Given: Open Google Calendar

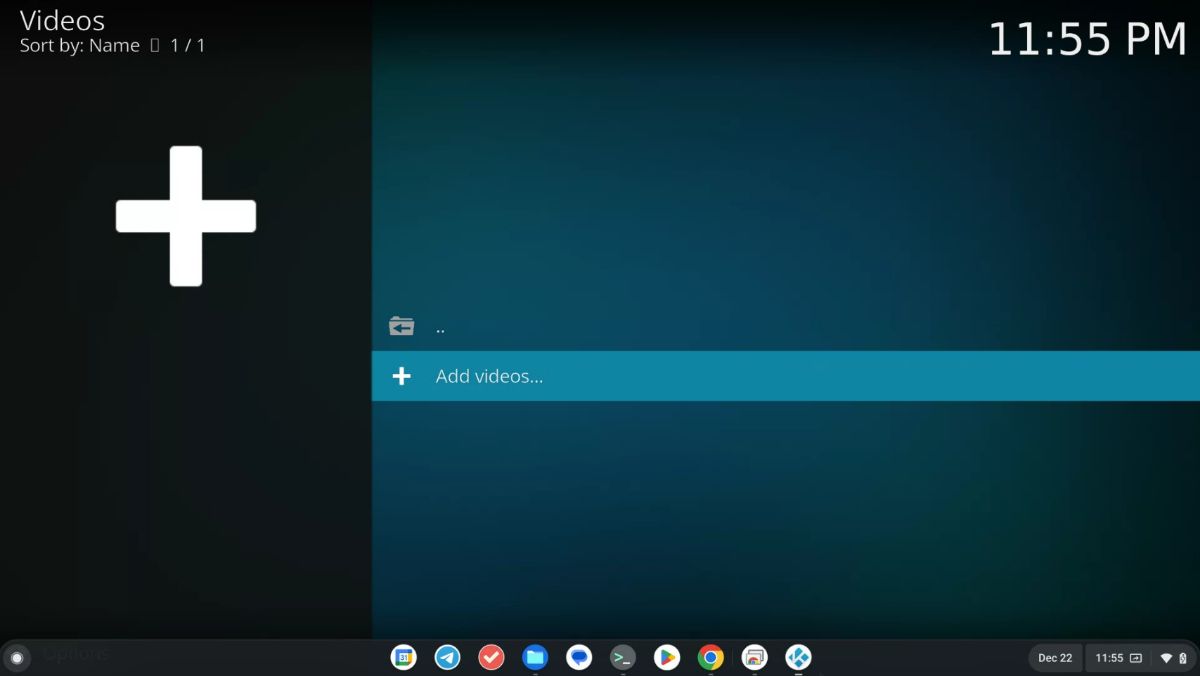Looking at the screenshot, I should (403, 658).
